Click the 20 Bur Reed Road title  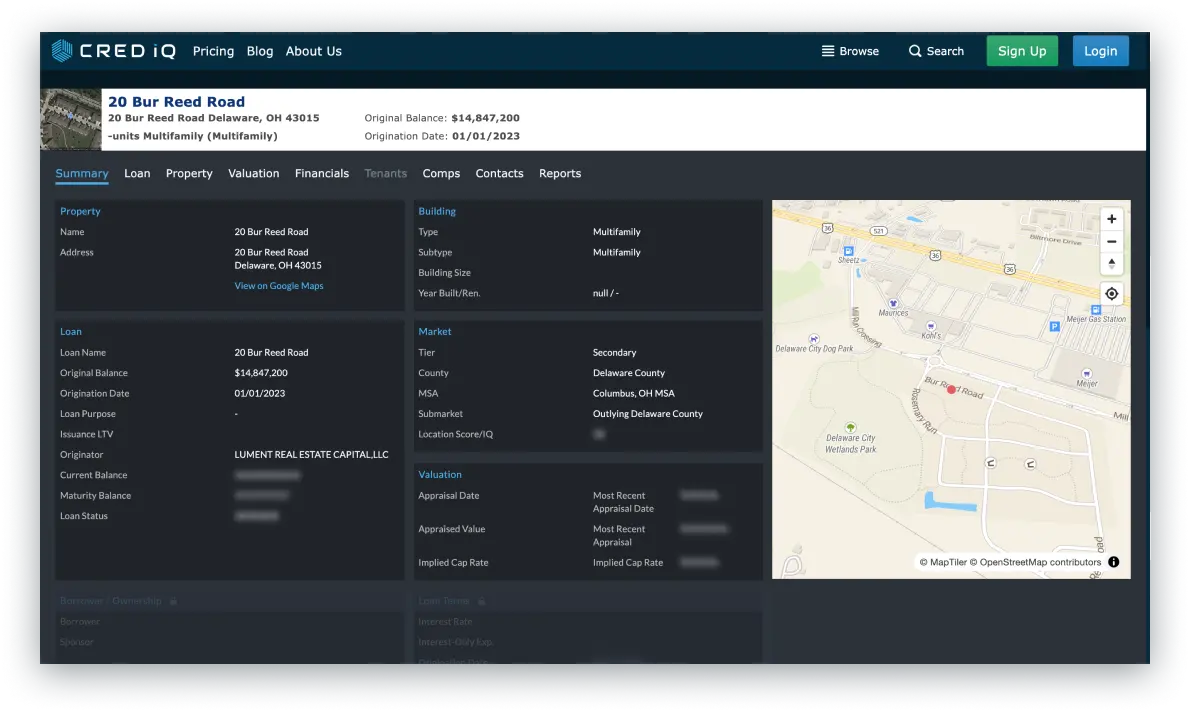pos(176,102)
